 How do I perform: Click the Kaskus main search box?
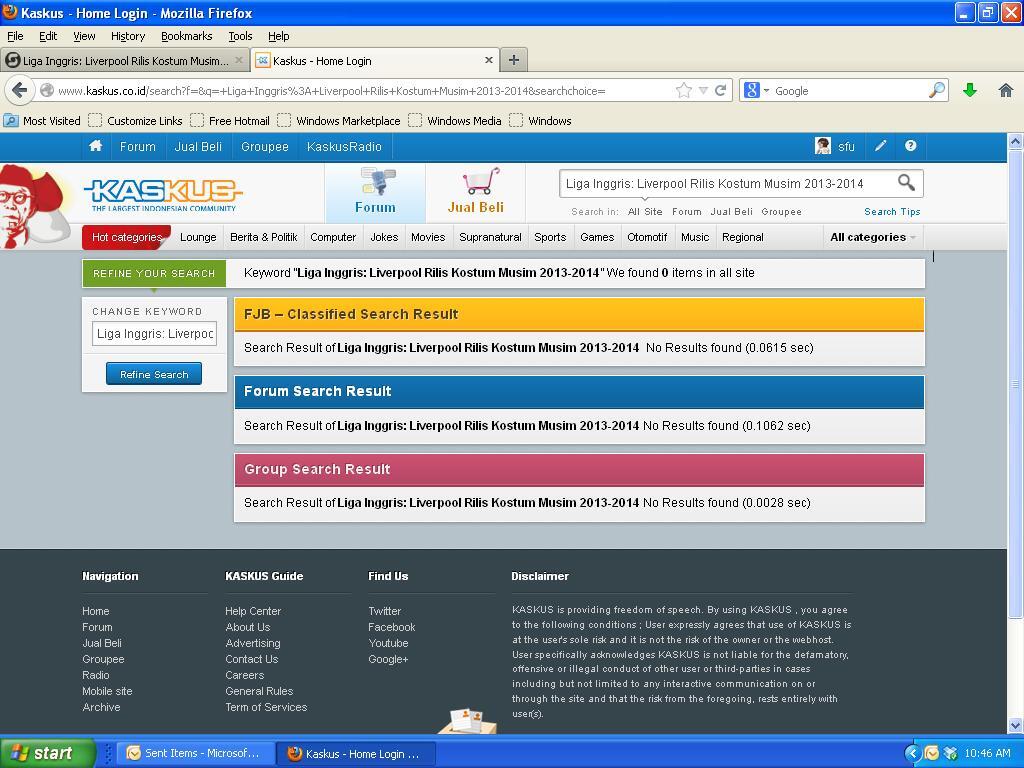click(x=728, y=184)
